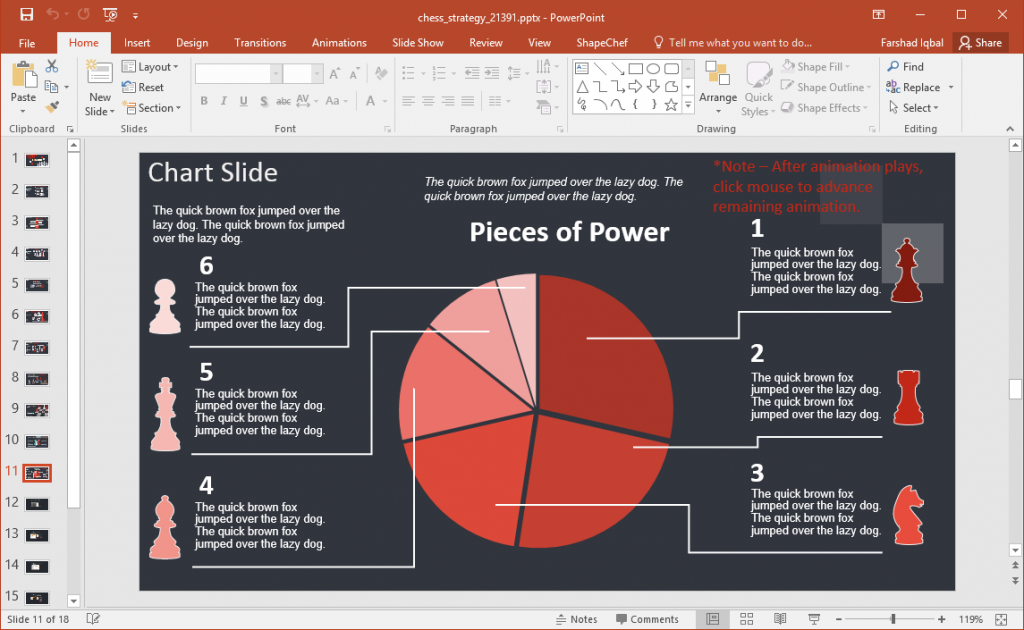Click the Font Color button
1024x630 pixels.
tap(370, 101)
